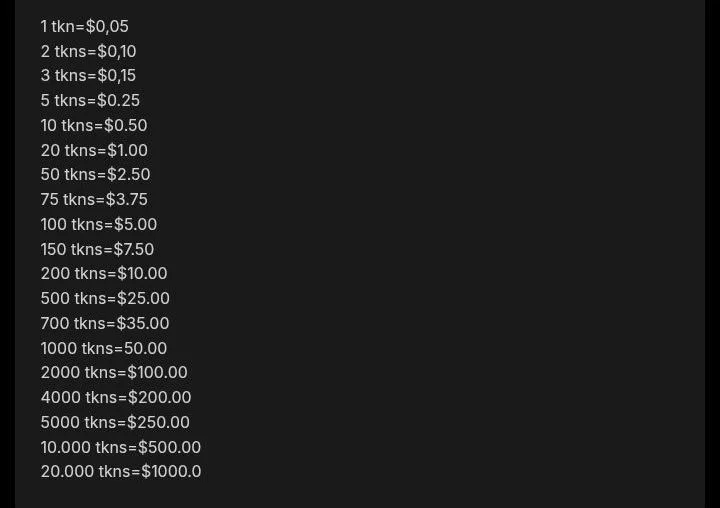Image resolution: width=720 pixels, height=508 pixels.
Task: Click the '3 tkns=$0,15' price entry
Action: [x=88, y=75]
